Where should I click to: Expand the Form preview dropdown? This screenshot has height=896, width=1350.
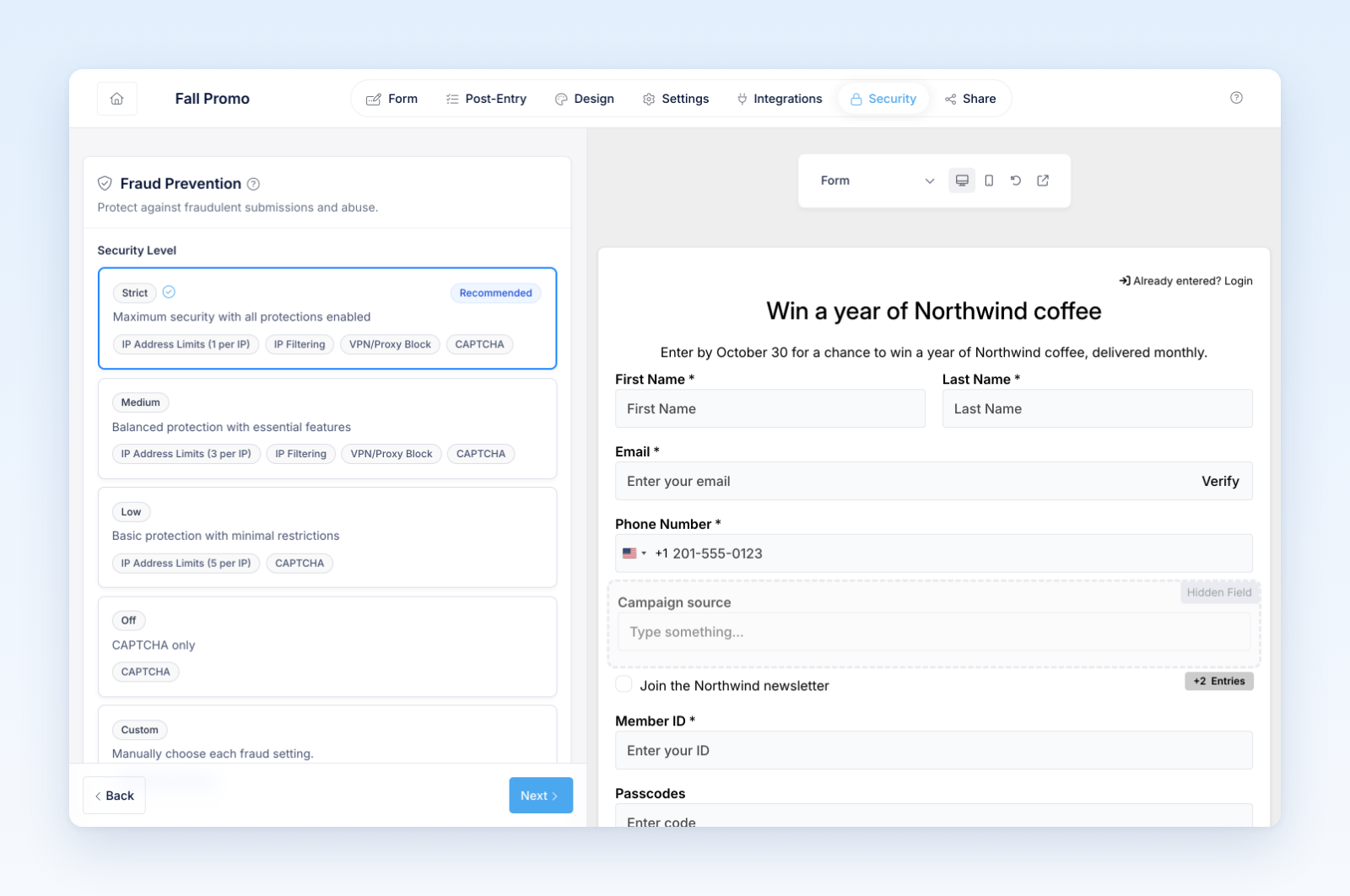[877, 181]
